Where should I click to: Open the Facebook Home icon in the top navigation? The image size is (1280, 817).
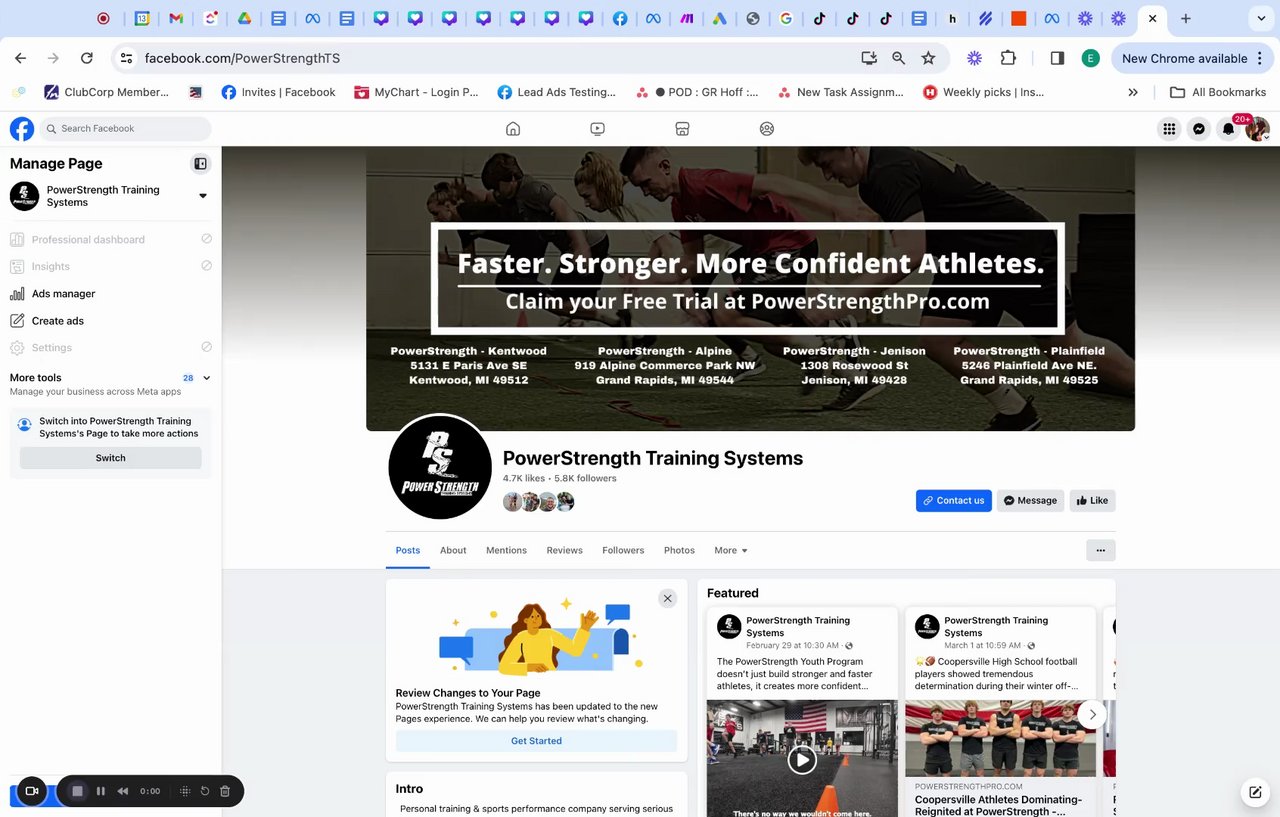coord(513,128)
